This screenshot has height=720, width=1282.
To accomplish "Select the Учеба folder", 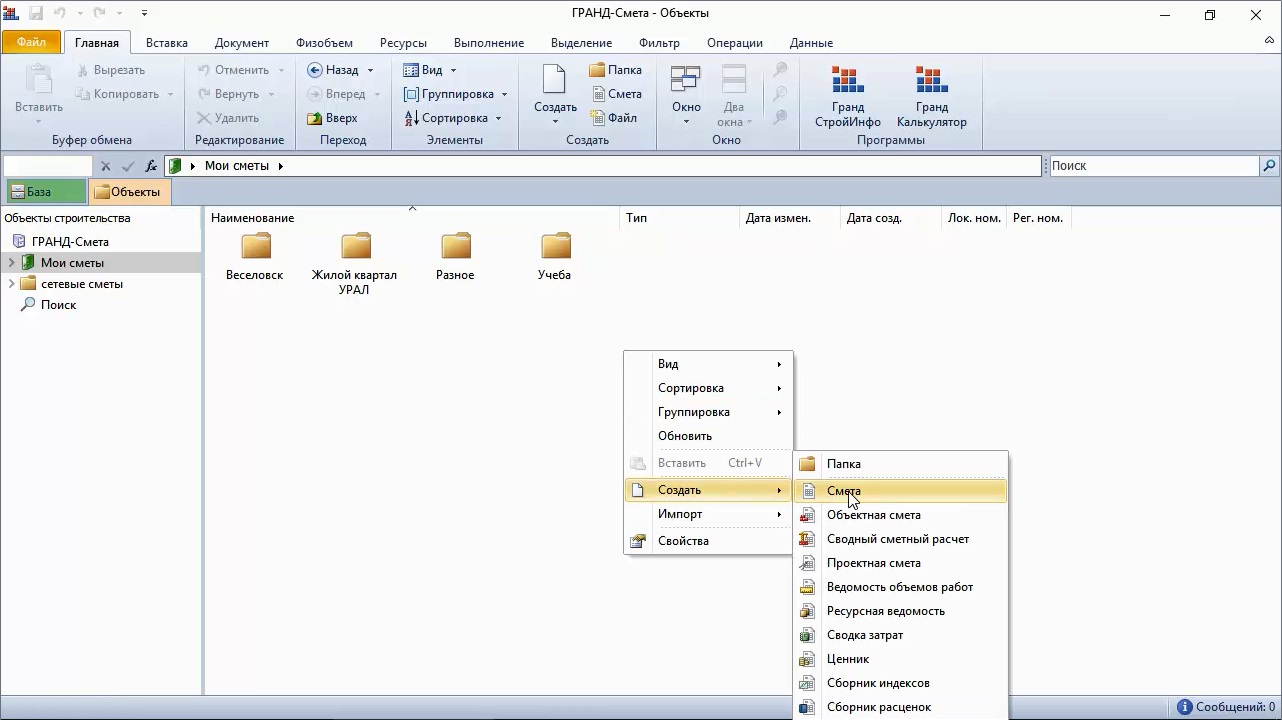I will [x=555, y=257].
